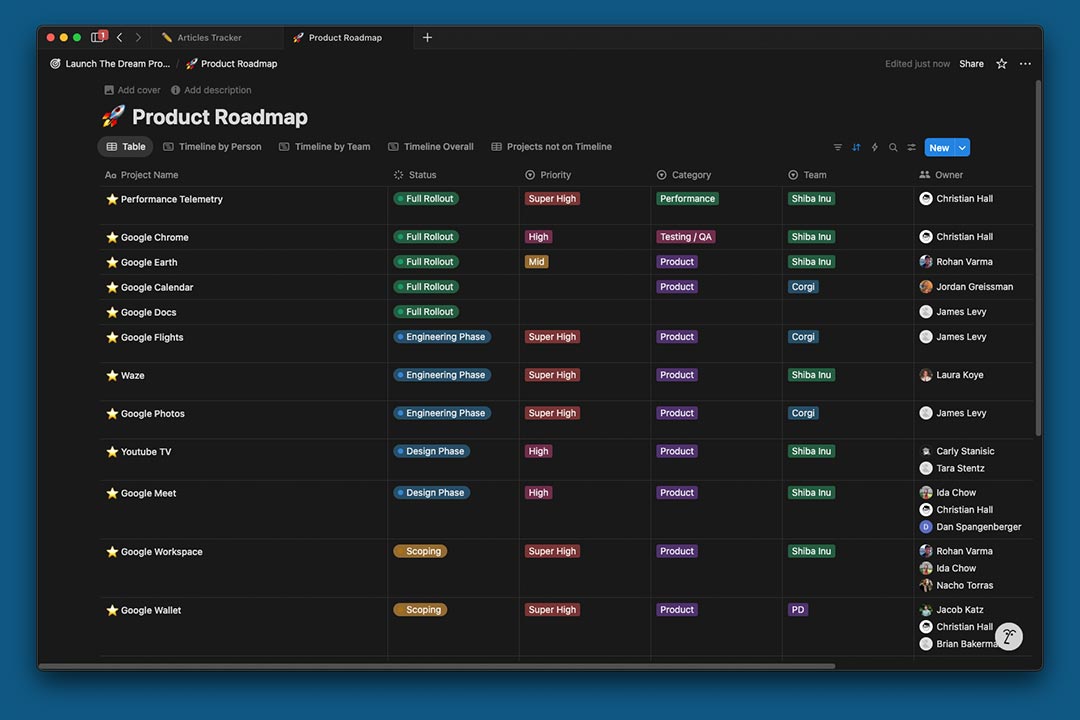1080x720 pixels.
Task: Click Add cover
Action: pyautogui.click(x=132, y=90)
